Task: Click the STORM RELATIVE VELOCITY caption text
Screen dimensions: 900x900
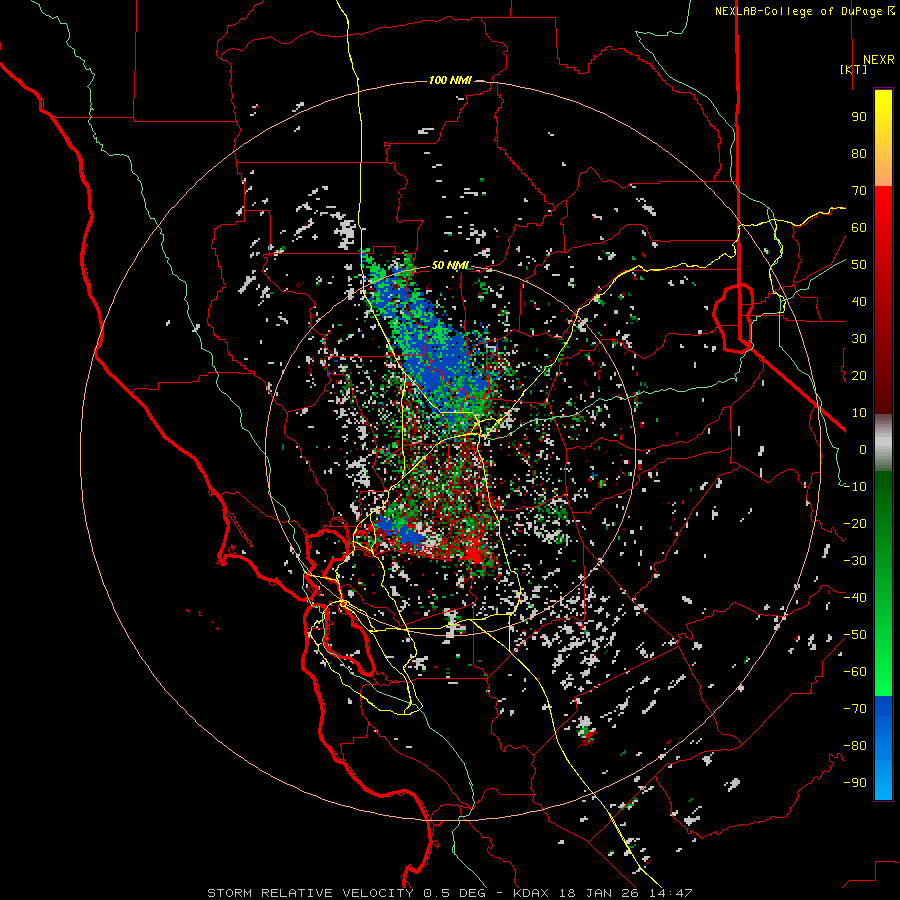Action: point(310,893)
